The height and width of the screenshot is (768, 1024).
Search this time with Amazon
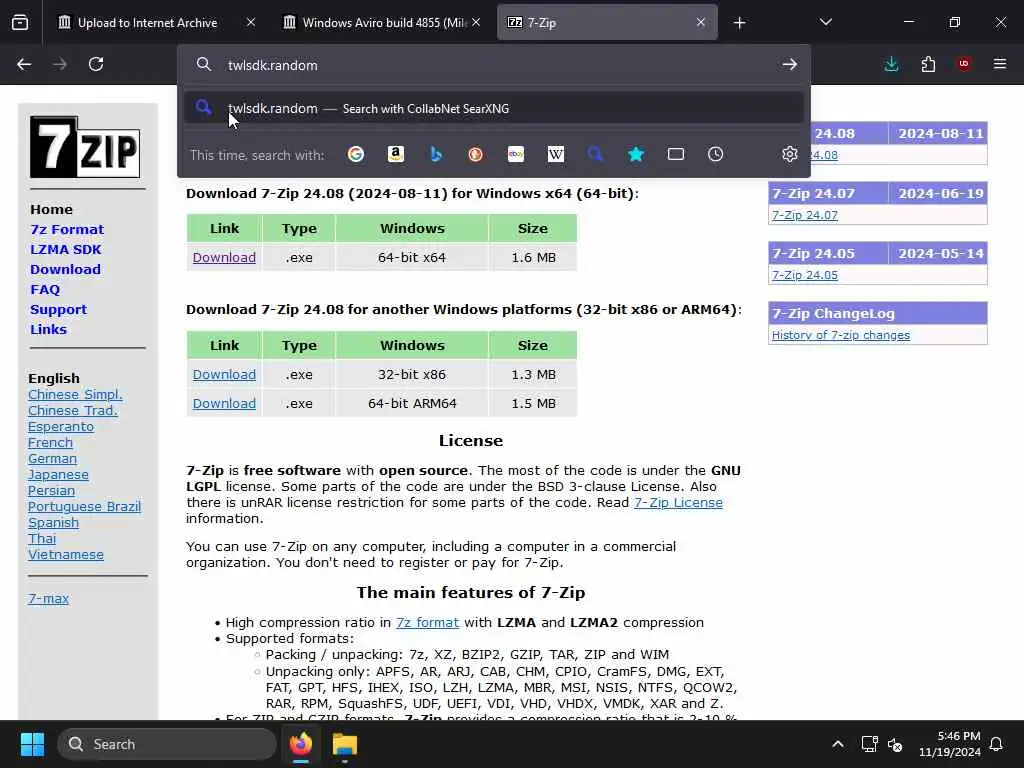[x=396, y=154]
